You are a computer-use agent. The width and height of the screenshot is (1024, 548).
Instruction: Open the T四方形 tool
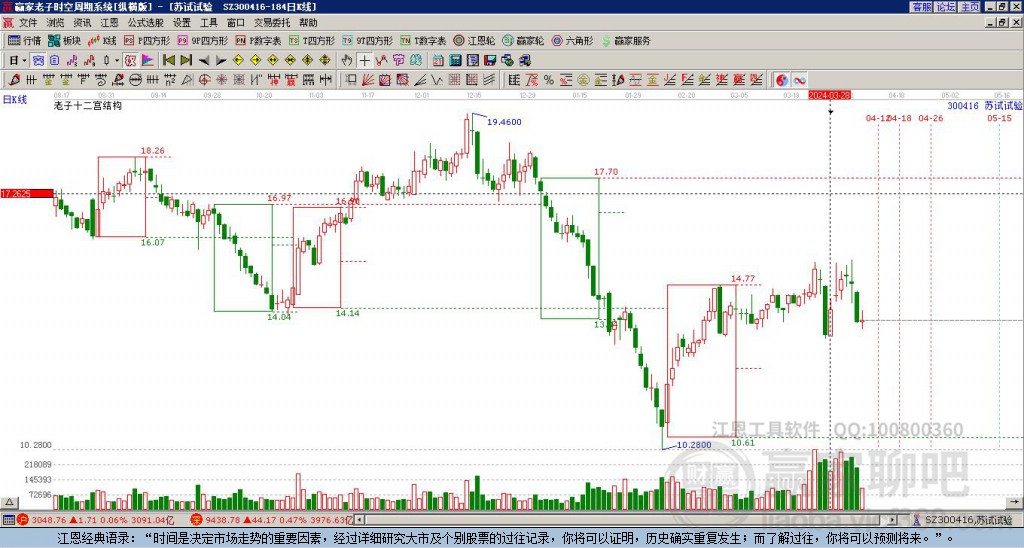coord(312,40)
